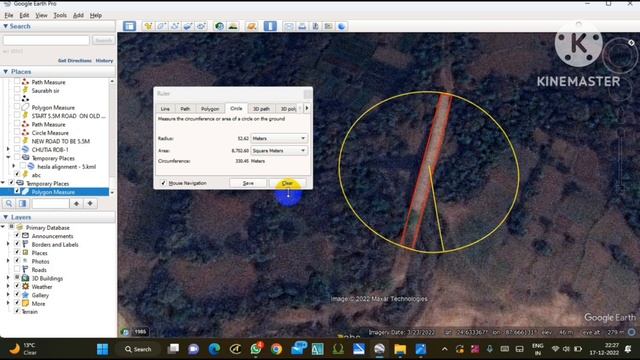Switch to the 3D path tab in Ruler
640x360 pixels.
261,109
